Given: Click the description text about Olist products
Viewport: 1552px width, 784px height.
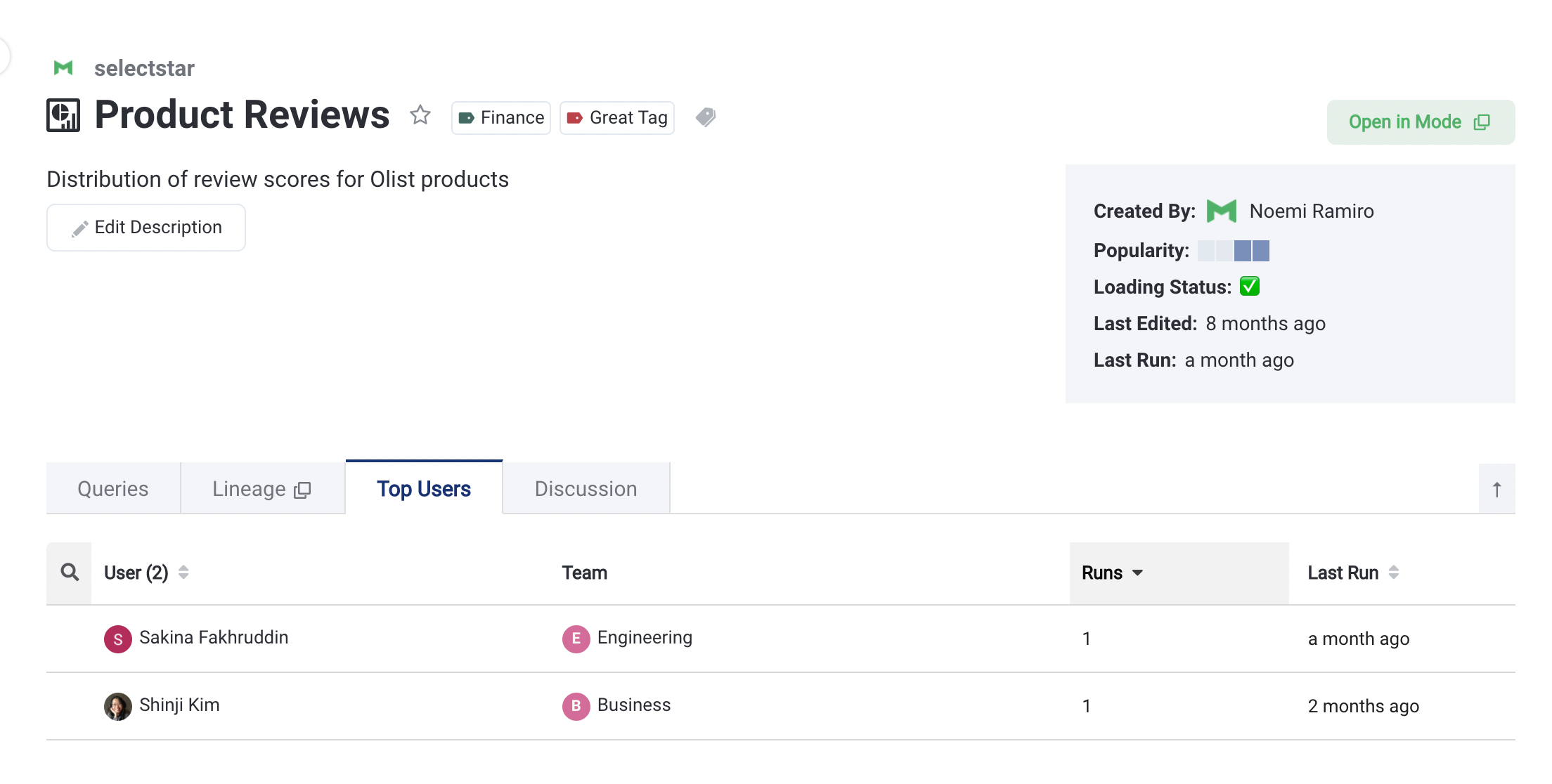Looking at the screenshot, I should 278,179.
